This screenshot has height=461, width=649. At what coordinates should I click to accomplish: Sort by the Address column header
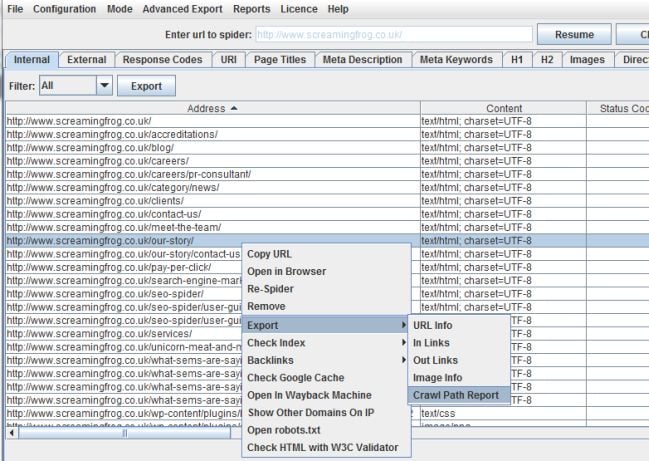point(212,108)
